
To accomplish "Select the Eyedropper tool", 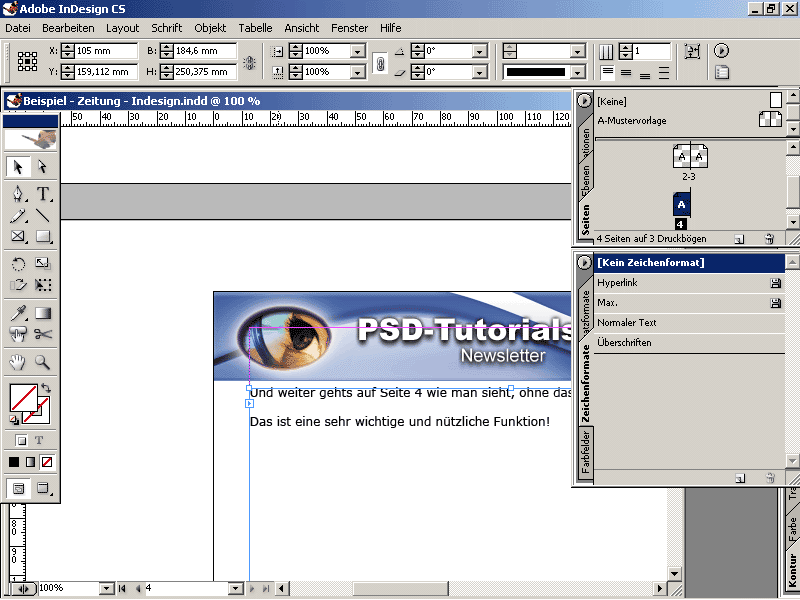I will (18, 313).
